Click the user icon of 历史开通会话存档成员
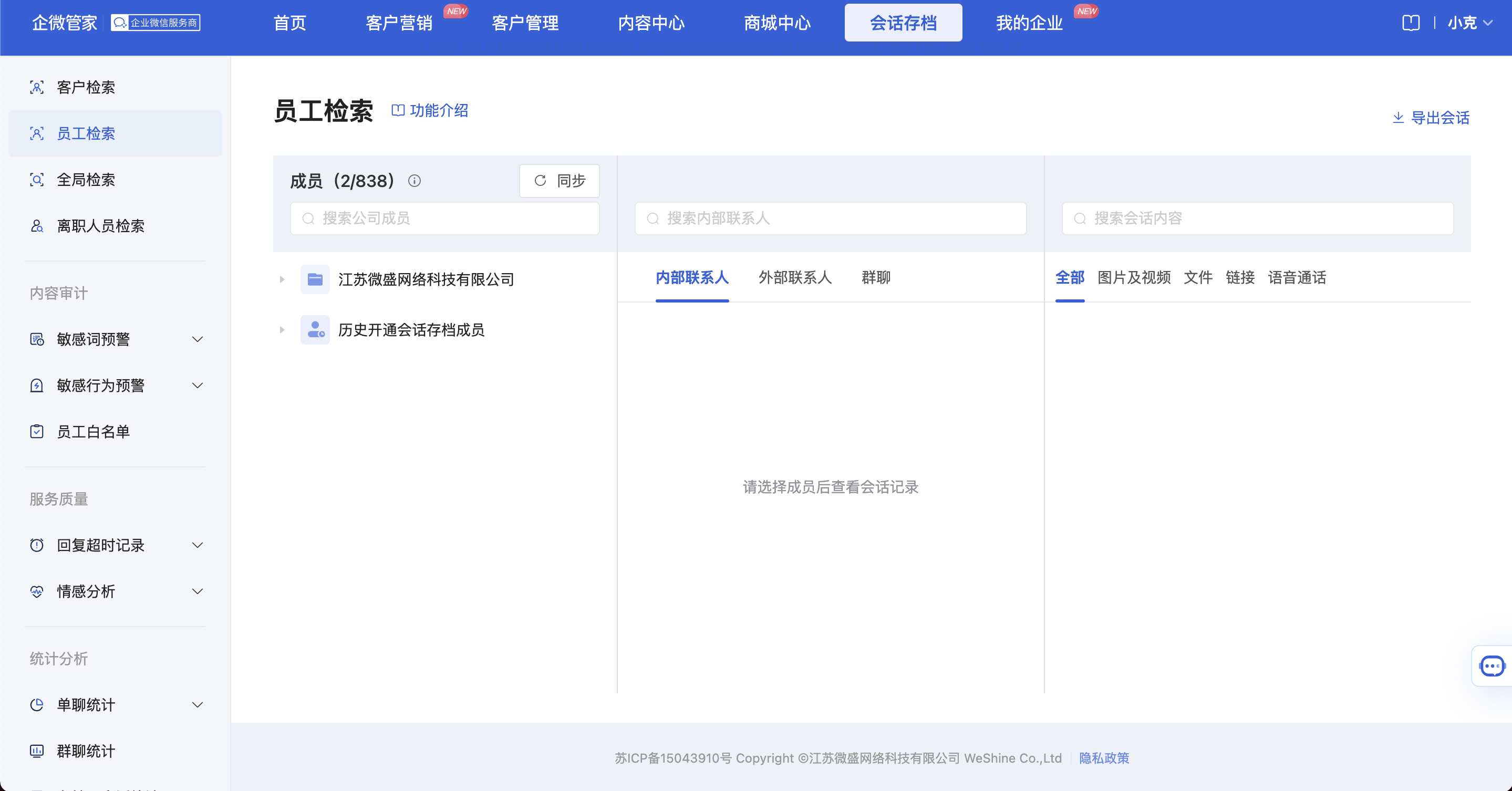Screen dimensions: 1512x791 point(315,330)
